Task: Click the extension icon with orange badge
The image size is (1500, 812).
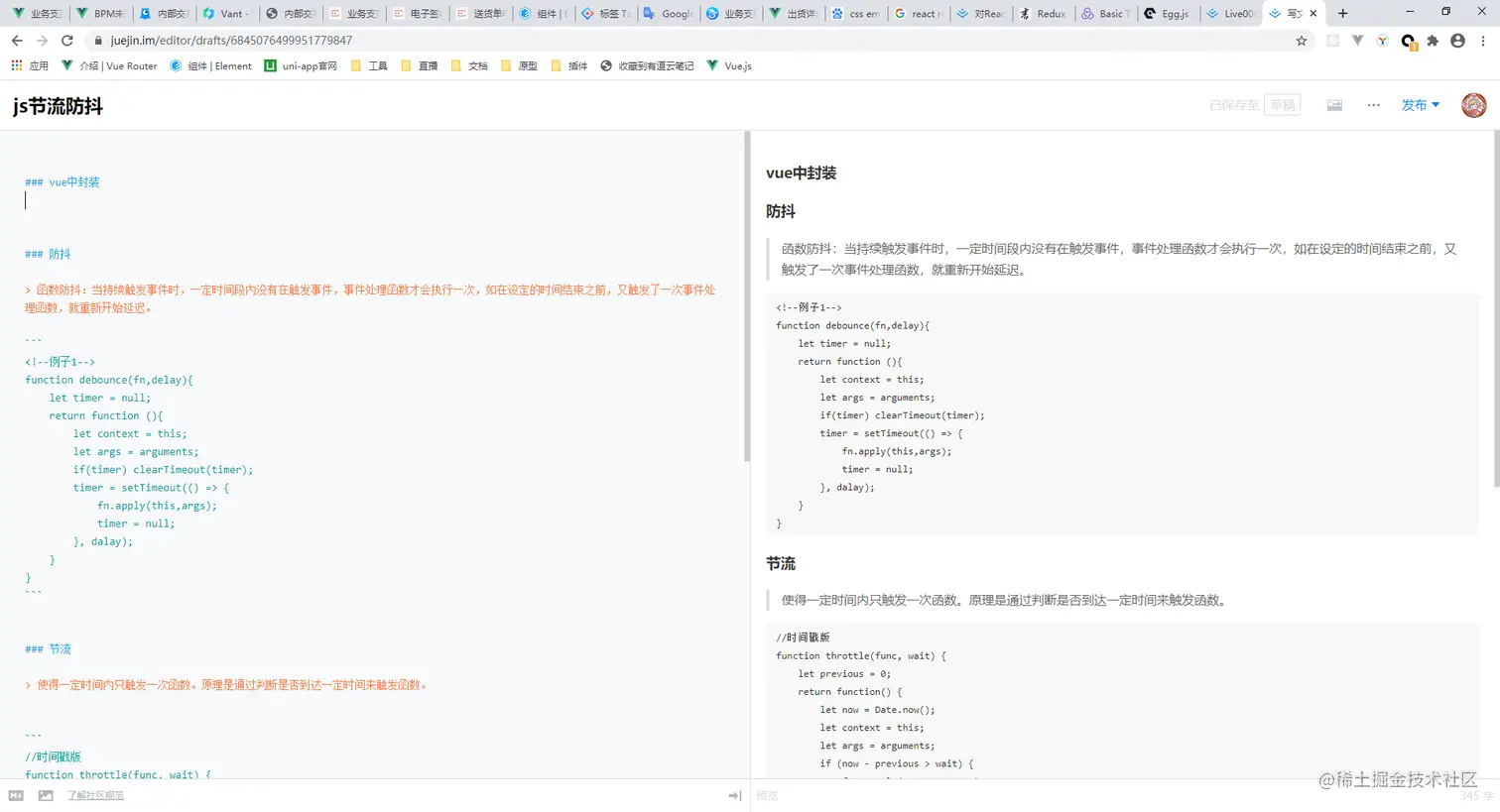Action: (1408, 42)
